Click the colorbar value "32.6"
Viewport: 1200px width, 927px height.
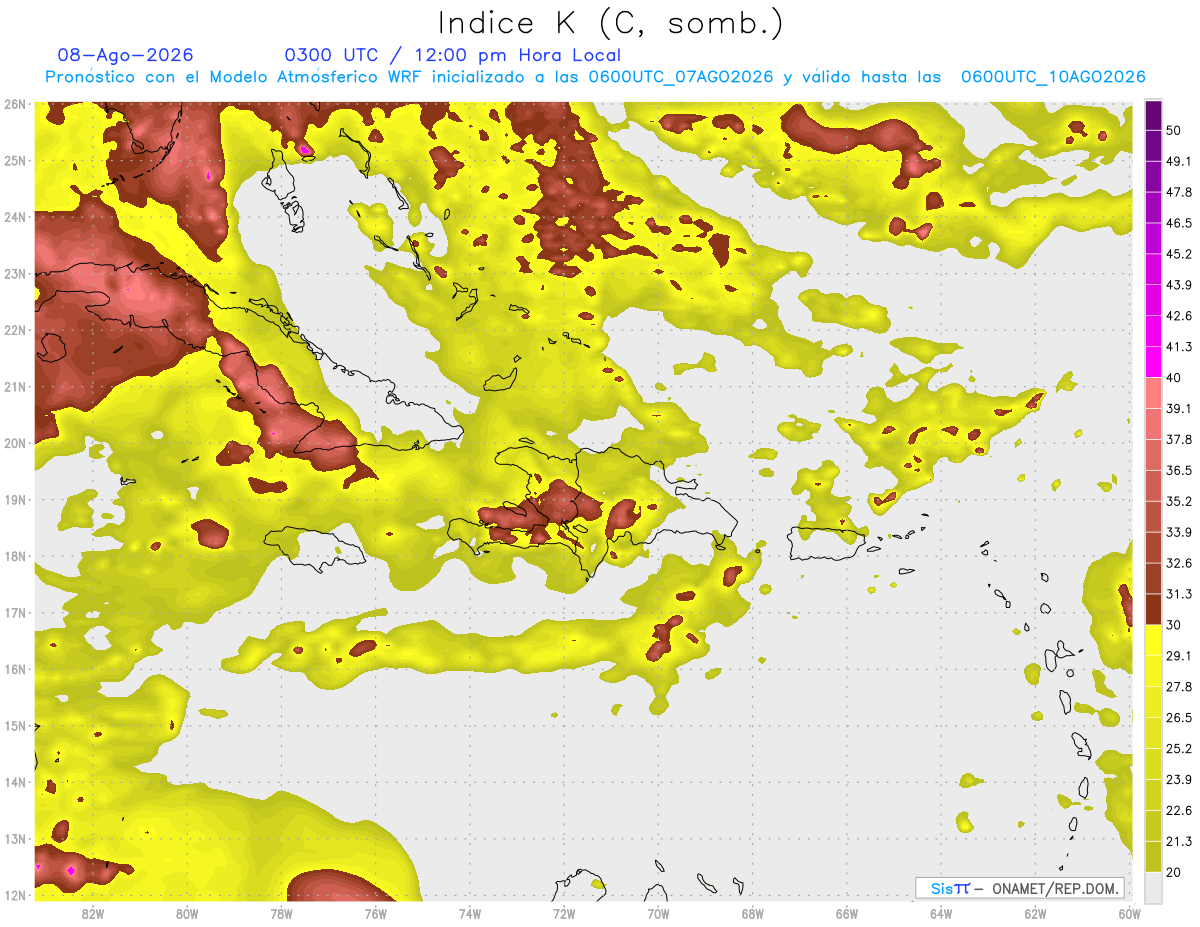[1178, 563]
